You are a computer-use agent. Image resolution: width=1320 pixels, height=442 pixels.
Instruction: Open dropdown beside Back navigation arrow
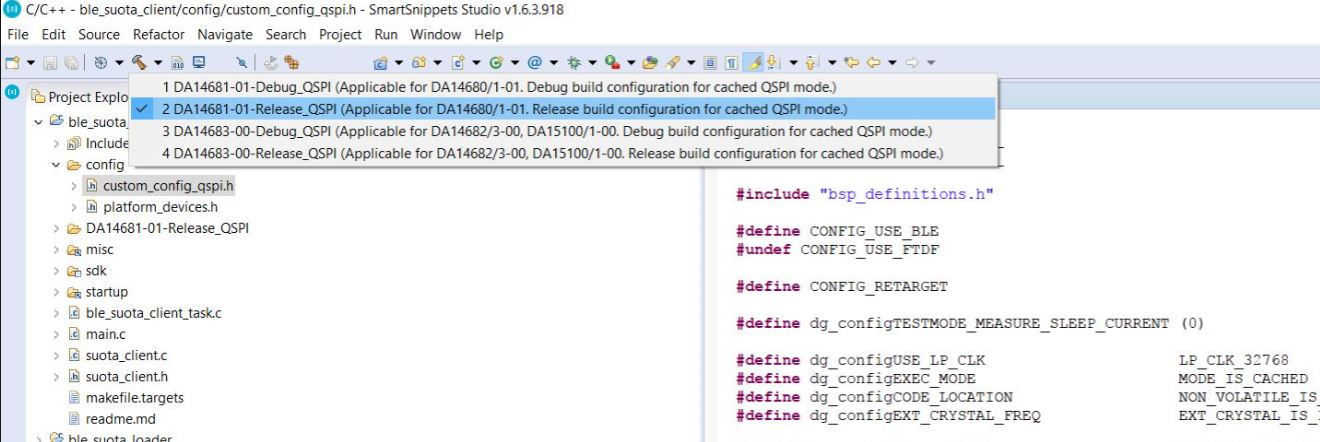click(x=892, y=62)
